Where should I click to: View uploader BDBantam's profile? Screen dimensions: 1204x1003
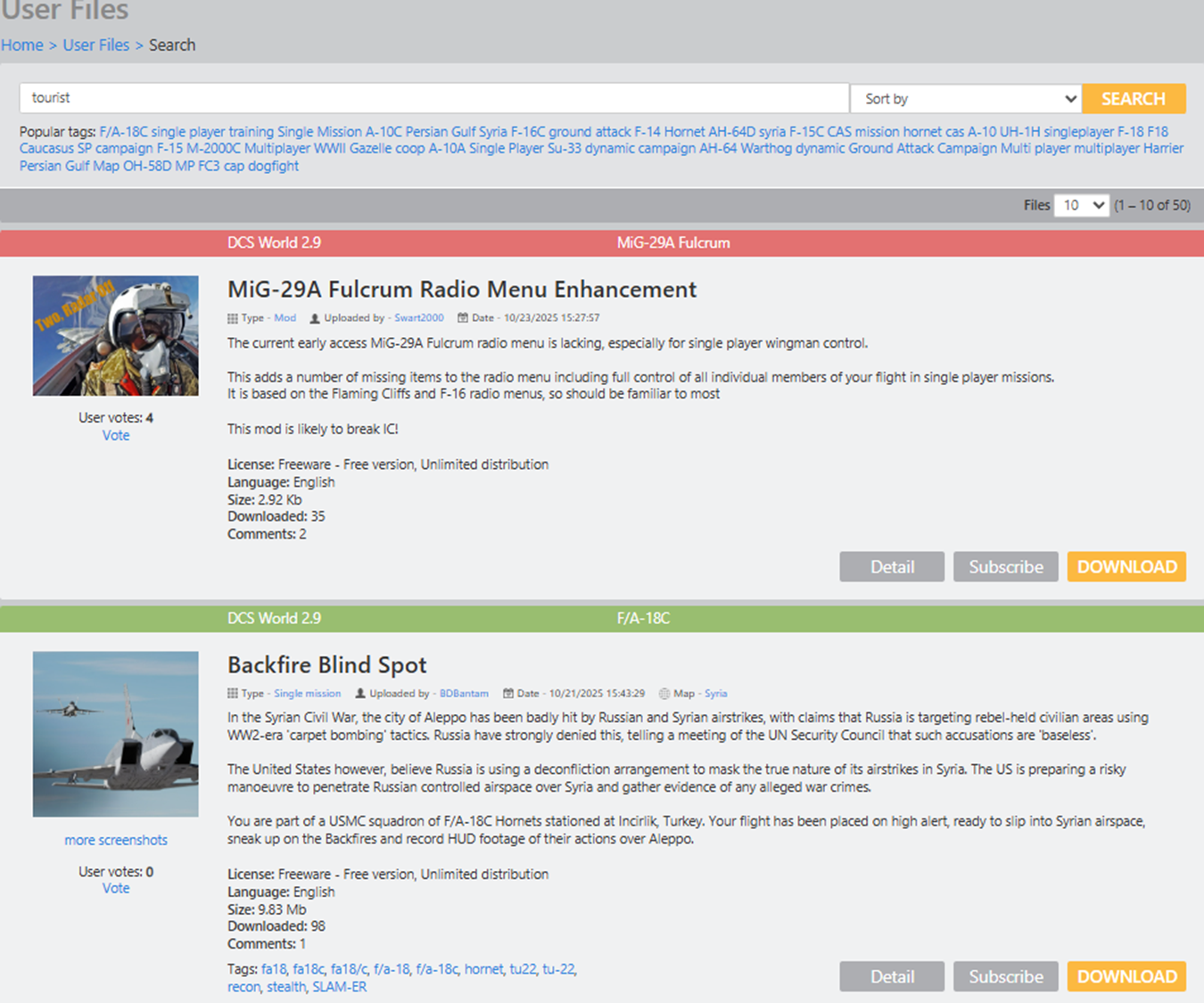point(464,694)
